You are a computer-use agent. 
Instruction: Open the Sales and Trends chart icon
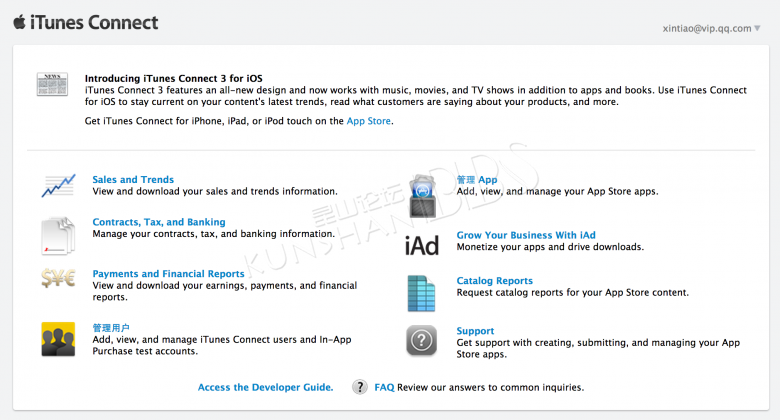pyautogui.click(x=59, y=186)
